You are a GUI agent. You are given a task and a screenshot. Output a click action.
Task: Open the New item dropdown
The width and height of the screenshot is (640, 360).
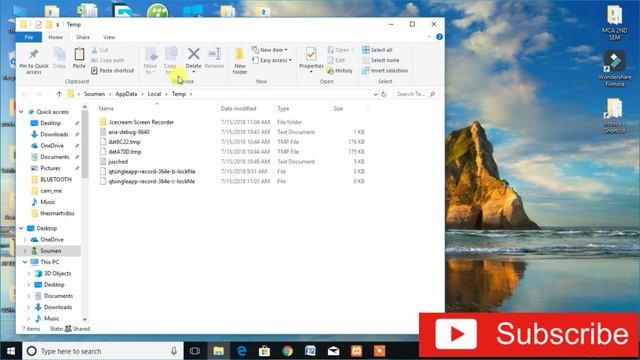click(269, 50)
